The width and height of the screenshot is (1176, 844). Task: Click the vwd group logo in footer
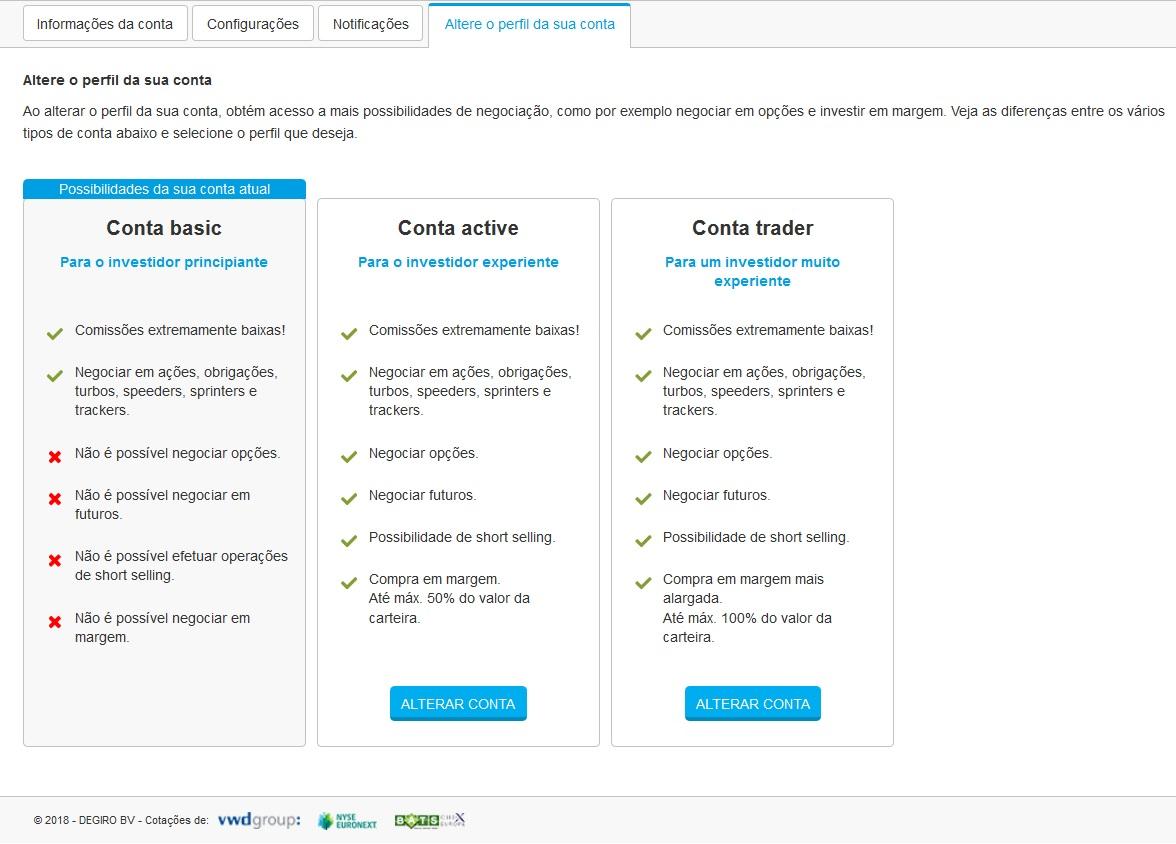point(258,820)
